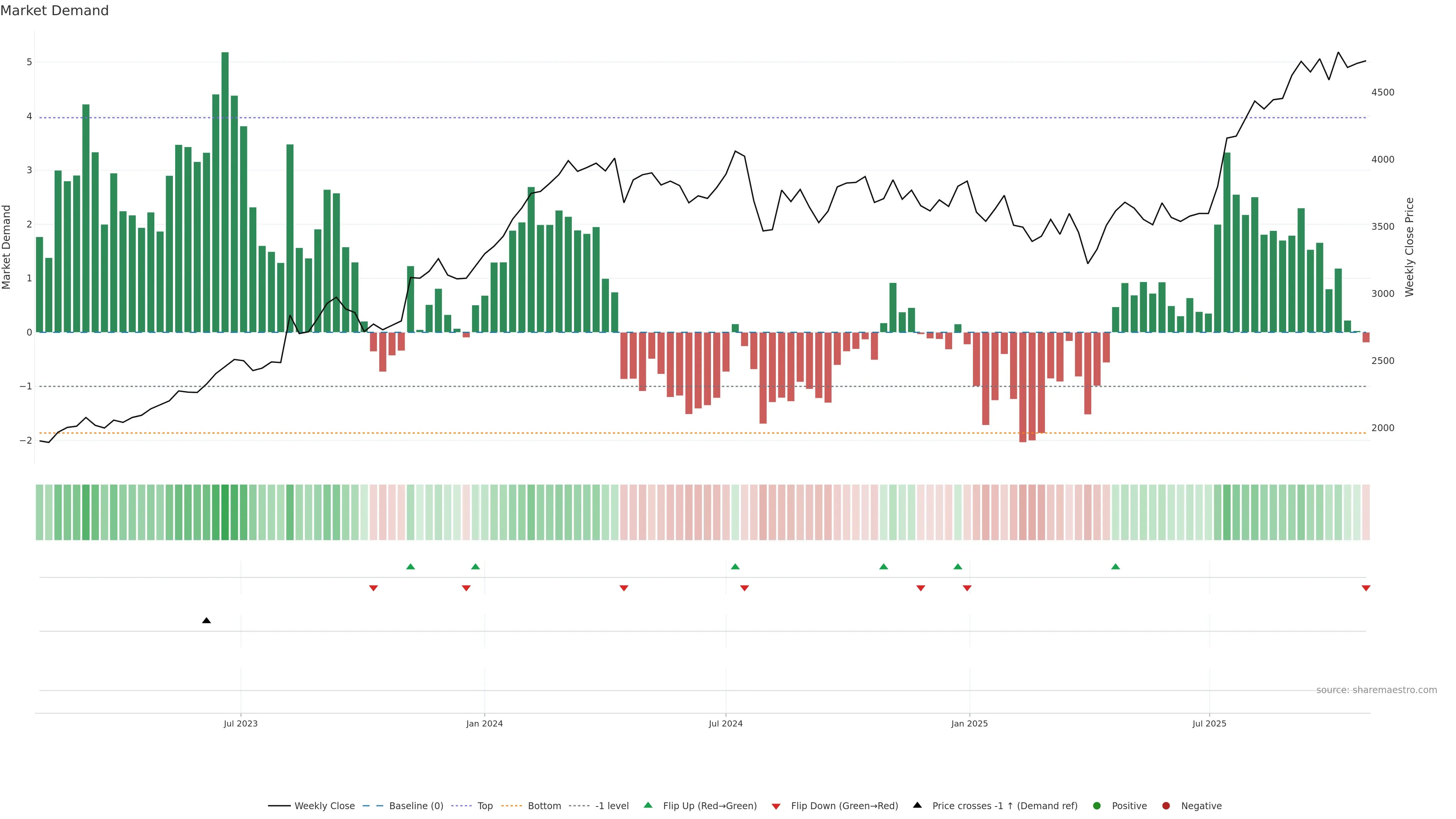Click the red Negative legend dot
The image size is (1456, 819).
tap(1166, 806)
